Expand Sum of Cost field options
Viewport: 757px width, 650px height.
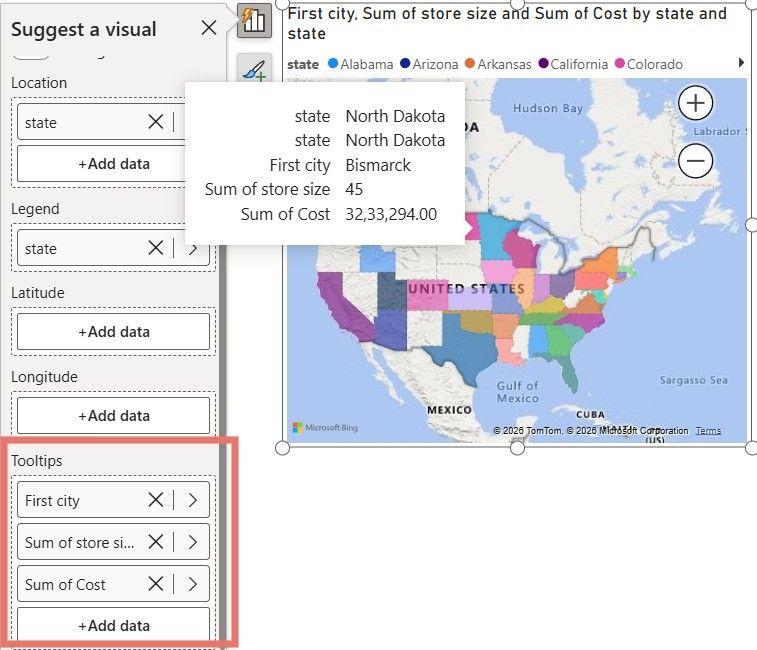pos(193,584)
